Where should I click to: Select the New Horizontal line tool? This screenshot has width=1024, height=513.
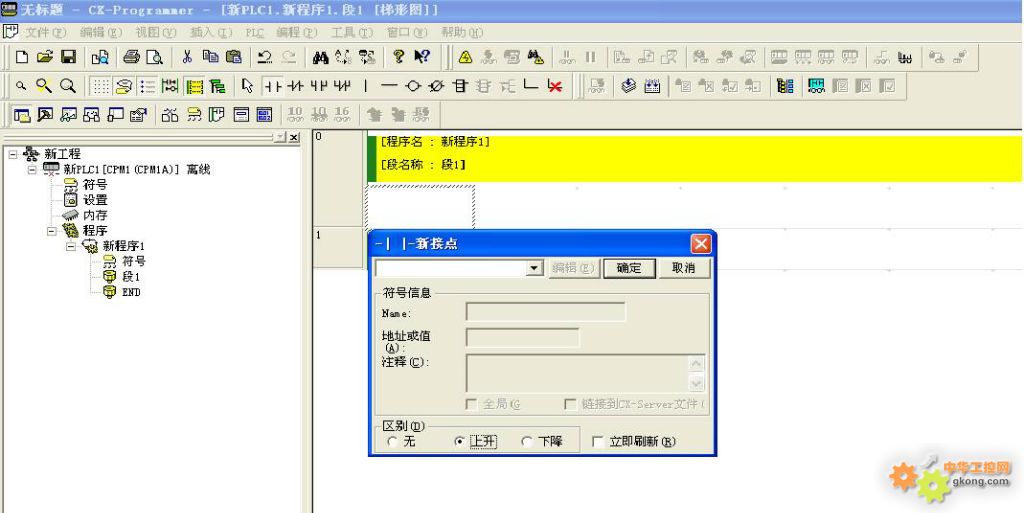(x=389, y=86)
